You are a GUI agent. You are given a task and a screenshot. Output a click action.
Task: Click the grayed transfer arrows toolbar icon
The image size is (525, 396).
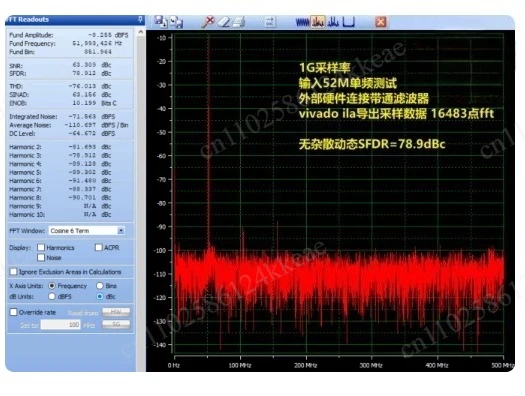point(270,22)
